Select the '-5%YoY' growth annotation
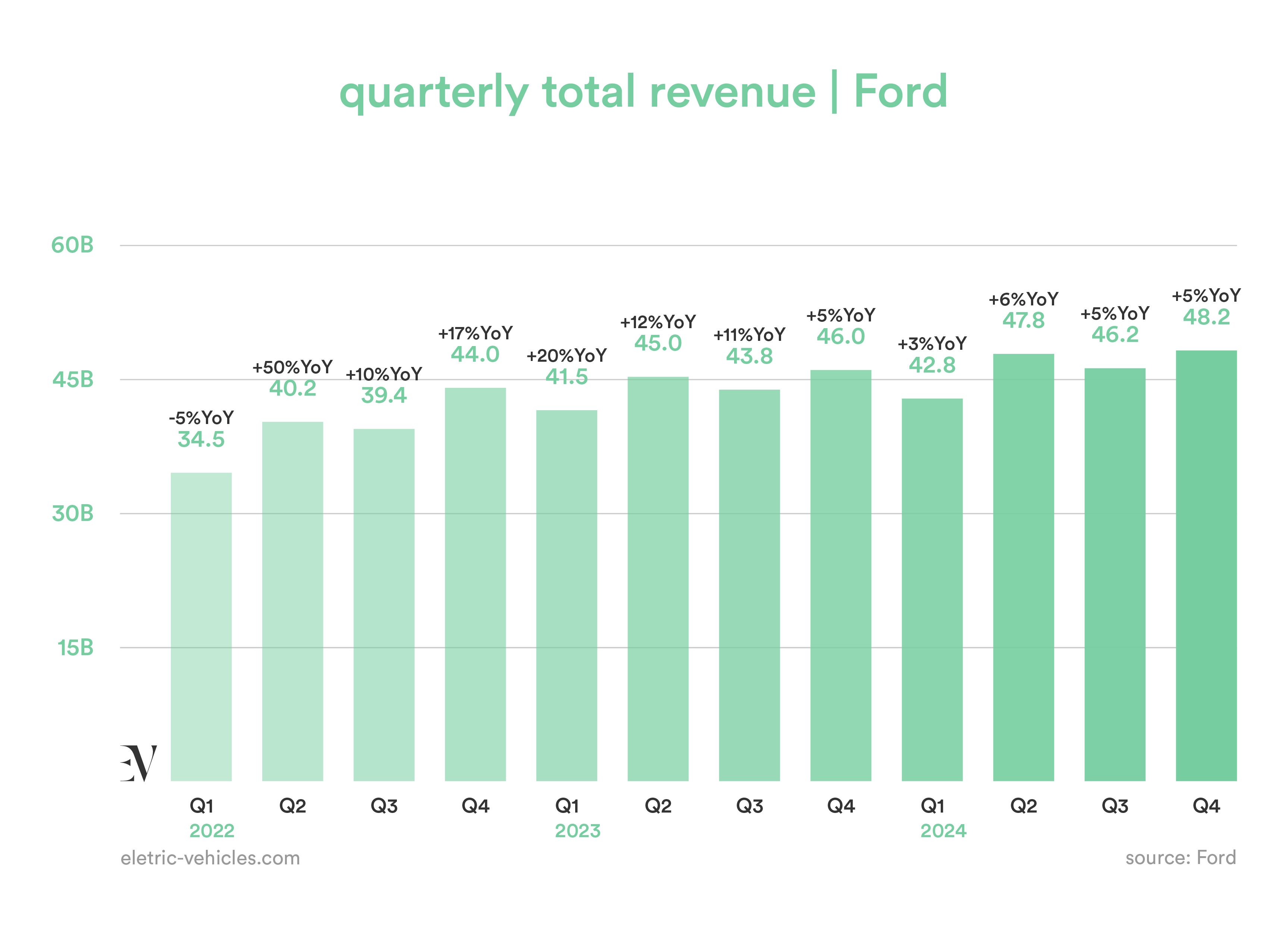Screen dimensions: 1288x933 pos(201,418)
